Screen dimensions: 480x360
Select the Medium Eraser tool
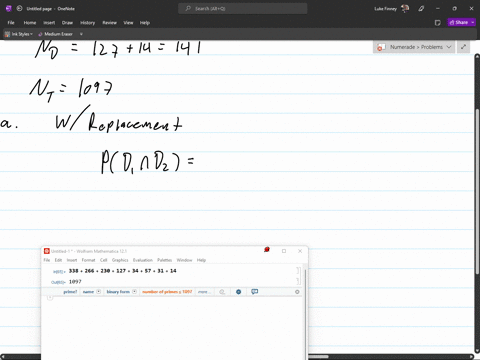[55, 34]
